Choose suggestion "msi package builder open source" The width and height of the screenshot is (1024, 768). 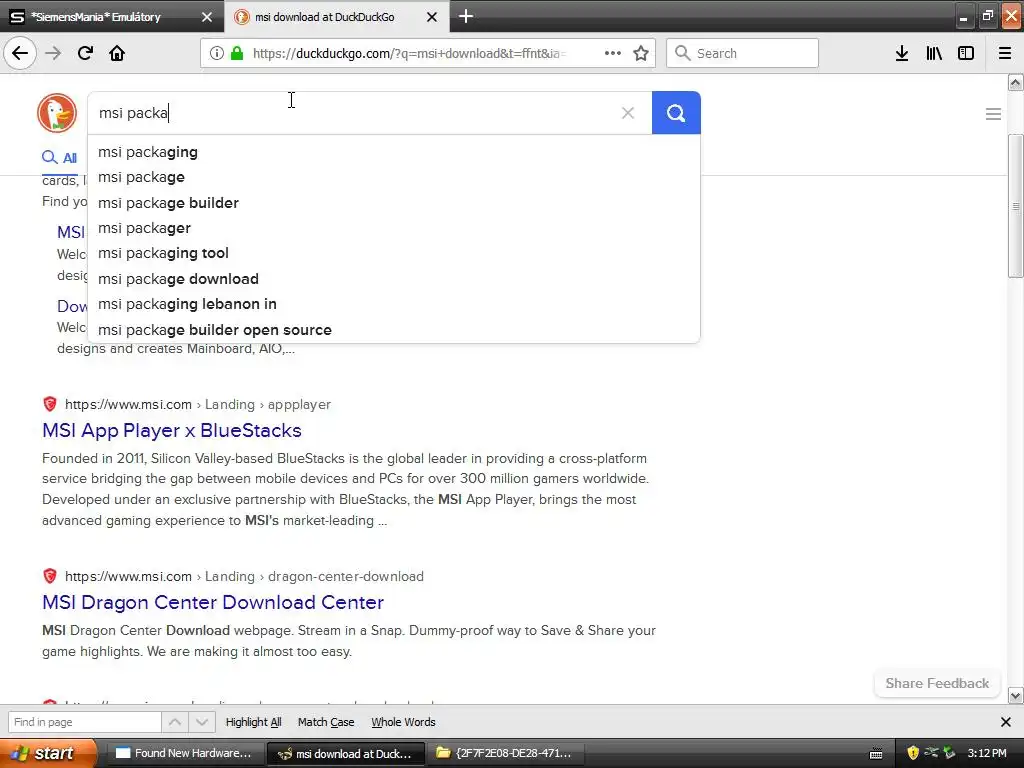coord(394,330)
